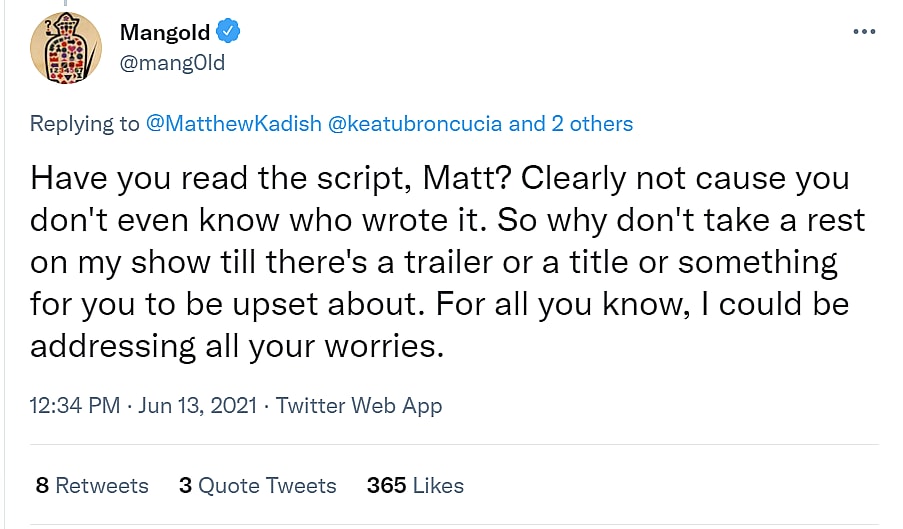
Task: Visit the @MatthewKadish mention
Action: point(232,124)
